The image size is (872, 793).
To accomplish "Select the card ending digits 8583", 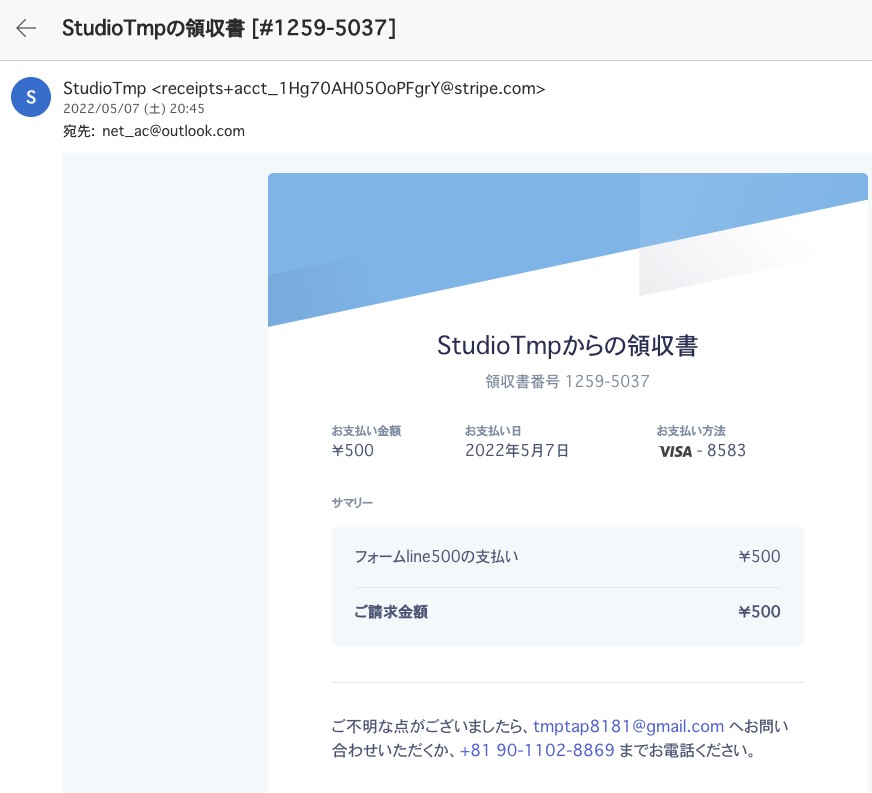I will coord(726,450).
